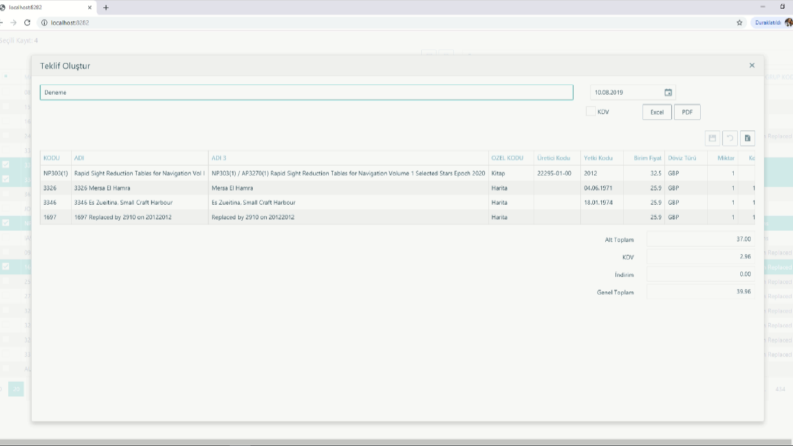
Task: Export the offer with PDF button
Action: pyautogui.click(x=687, y=112)
